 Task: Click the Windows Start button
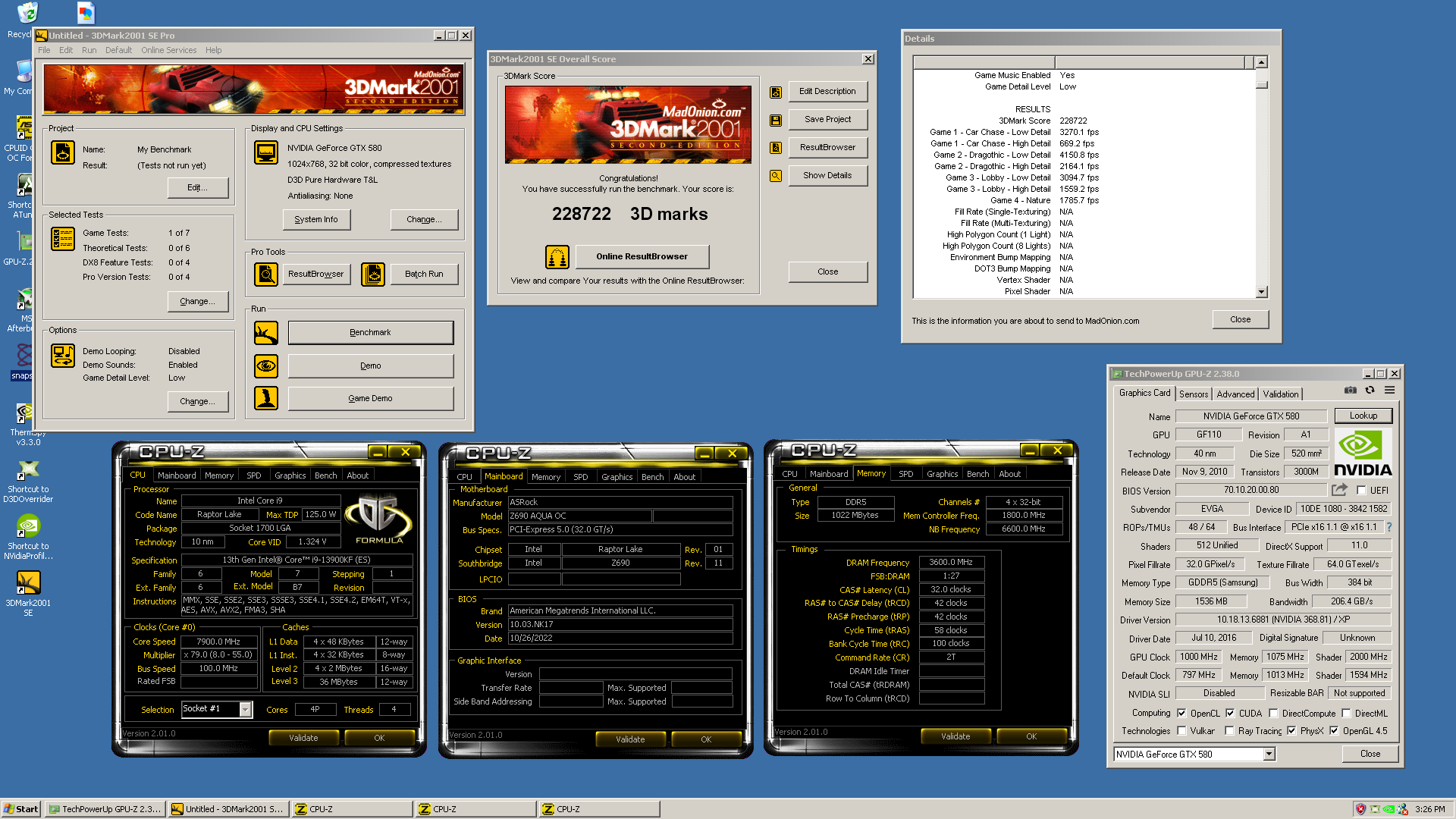21,809
